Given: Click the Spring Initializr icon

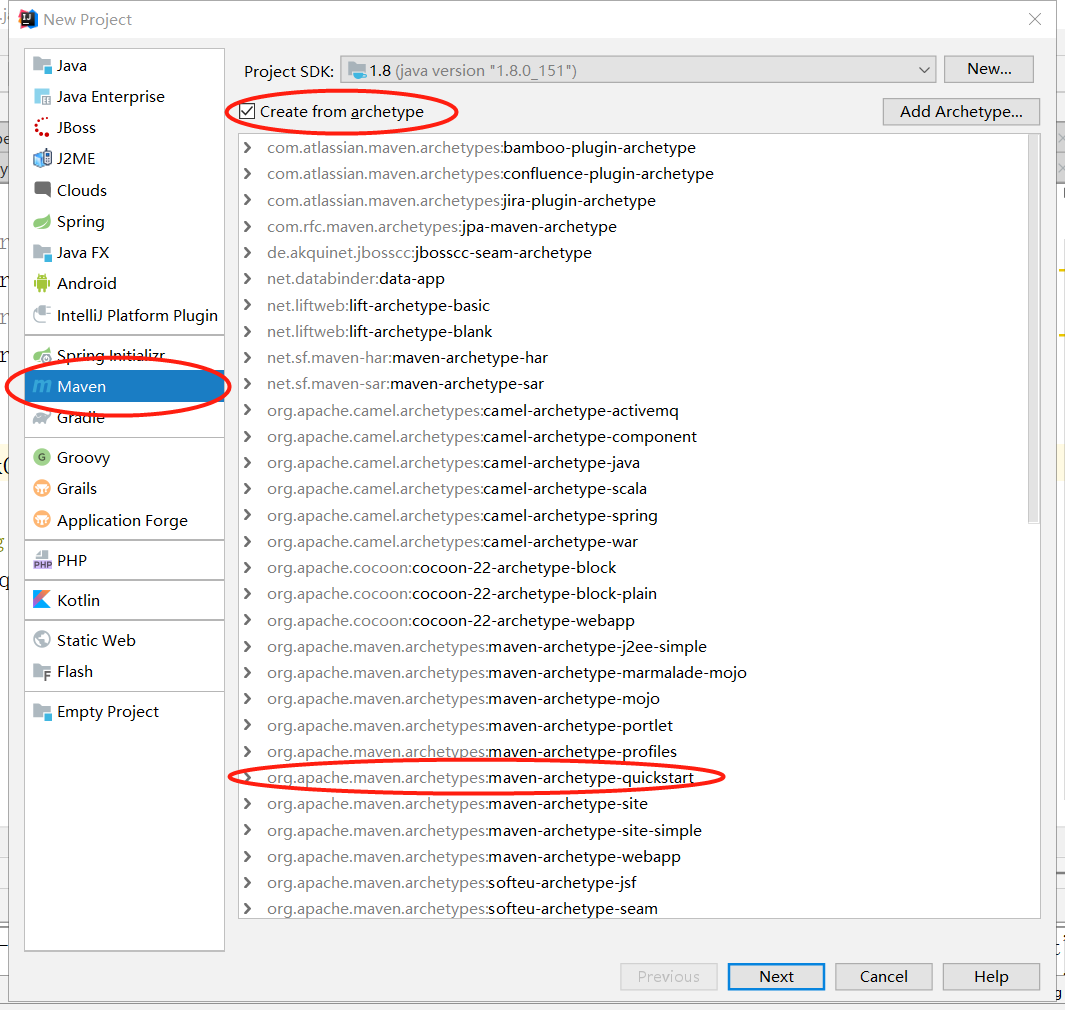Looking at the screenshot, I should [x=42, y=355].
